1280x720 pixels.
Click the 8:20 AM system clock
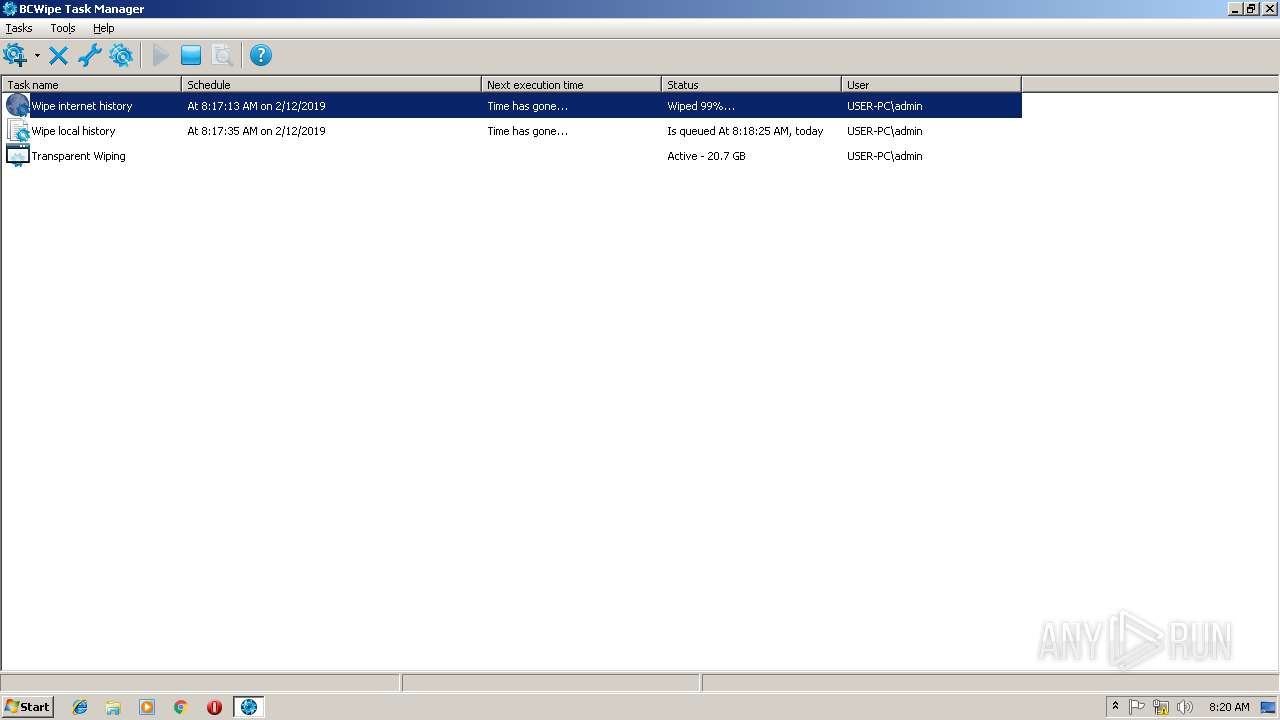click(x=1229, y=707)
